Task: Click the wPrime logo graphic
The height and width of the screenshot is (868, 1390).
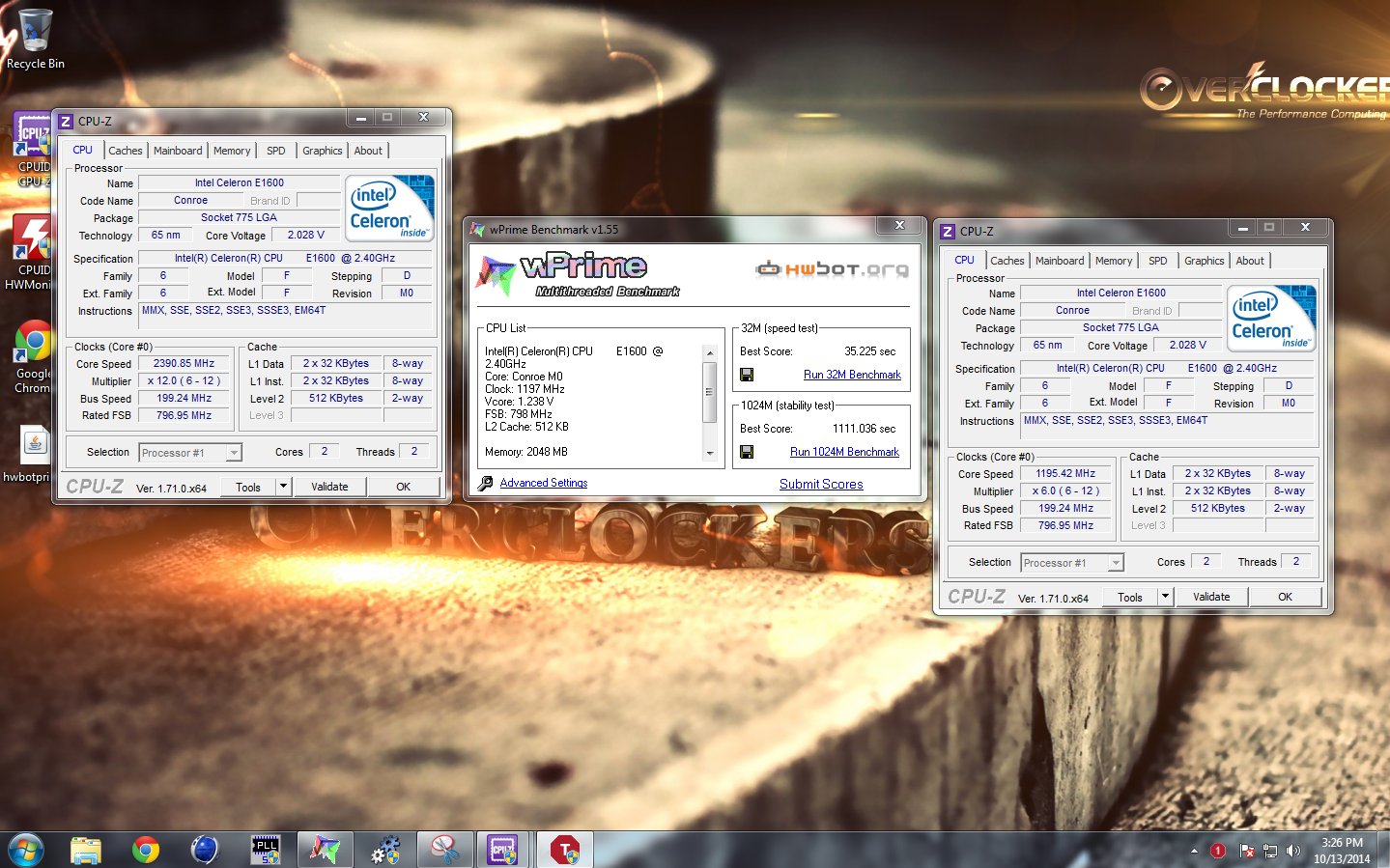Action: tap(578, 275)
